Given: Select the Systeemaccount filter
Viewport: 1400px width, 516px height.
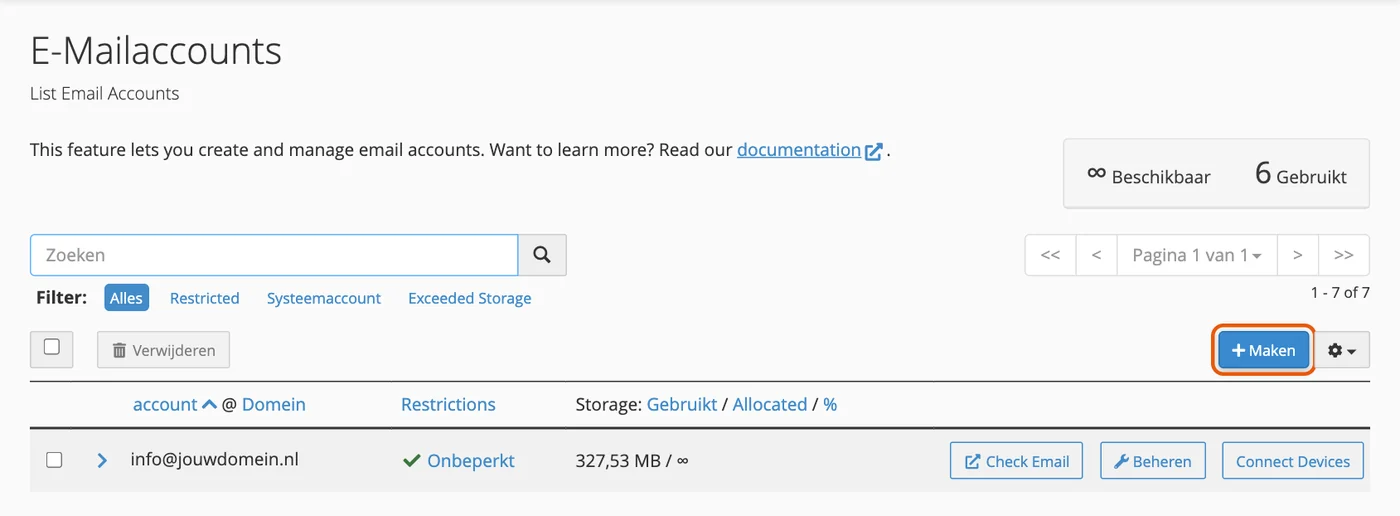Looking at the screenshot, I should pyautogui.click(x=324, y=298).
